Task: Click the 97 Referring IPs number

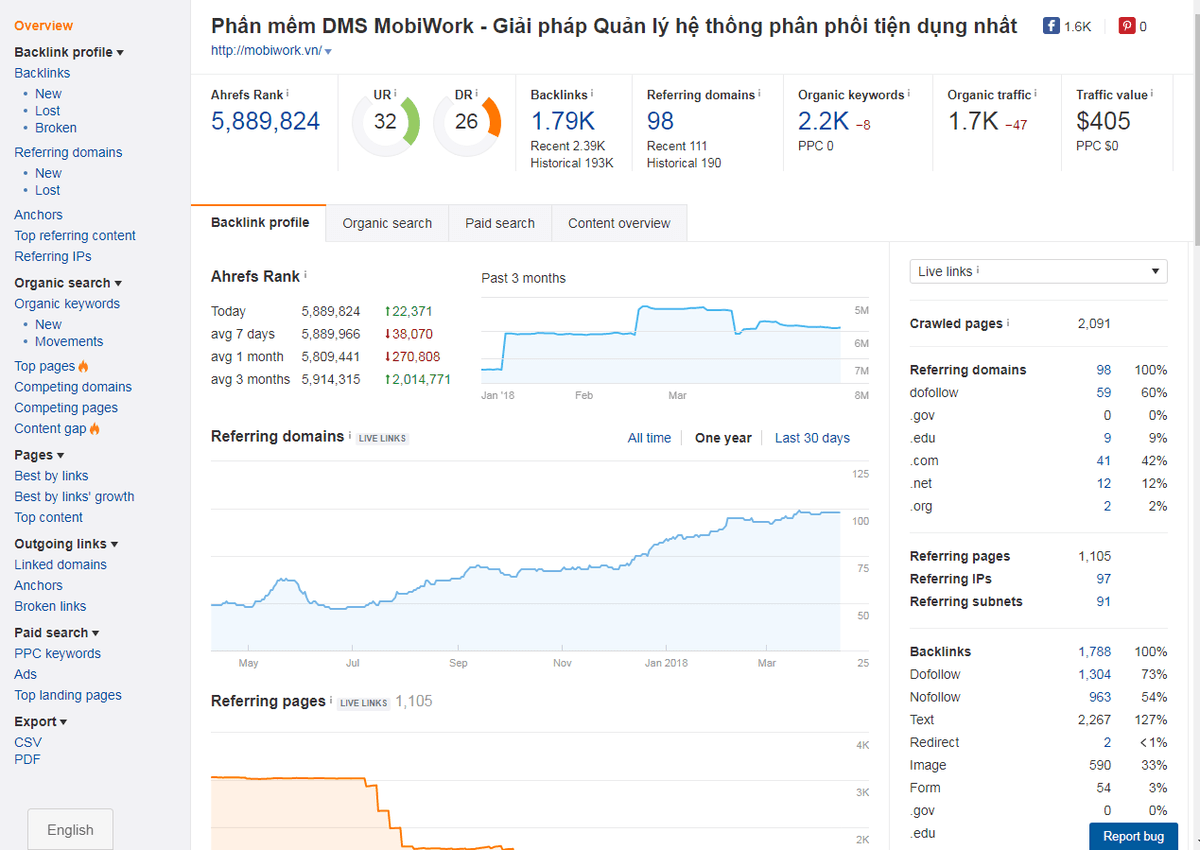Action: (1103, 579)
